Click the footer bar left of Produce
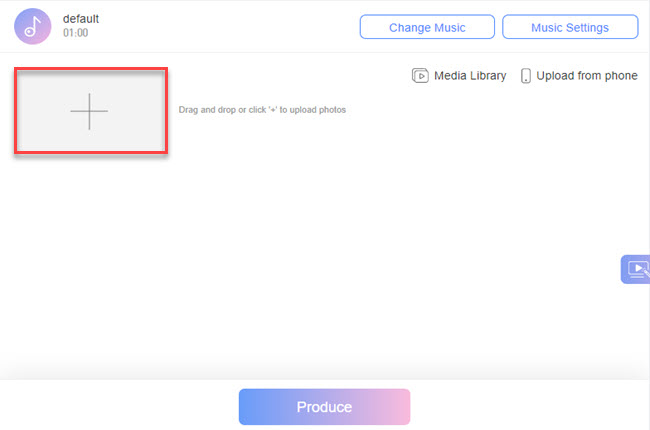 tap(120, 406)
